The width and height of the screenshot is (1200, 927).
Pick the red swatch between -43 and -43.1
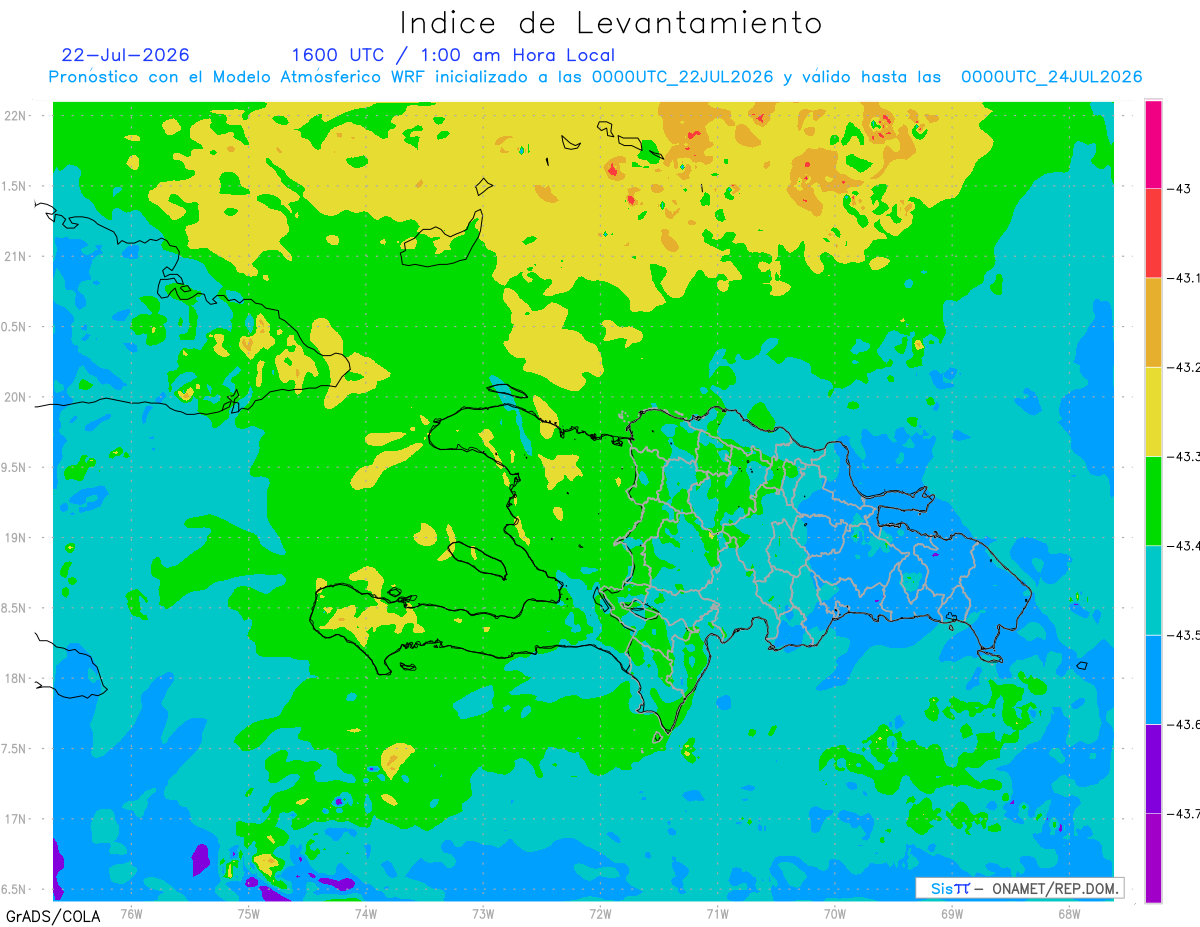[x=1153, y=233]
